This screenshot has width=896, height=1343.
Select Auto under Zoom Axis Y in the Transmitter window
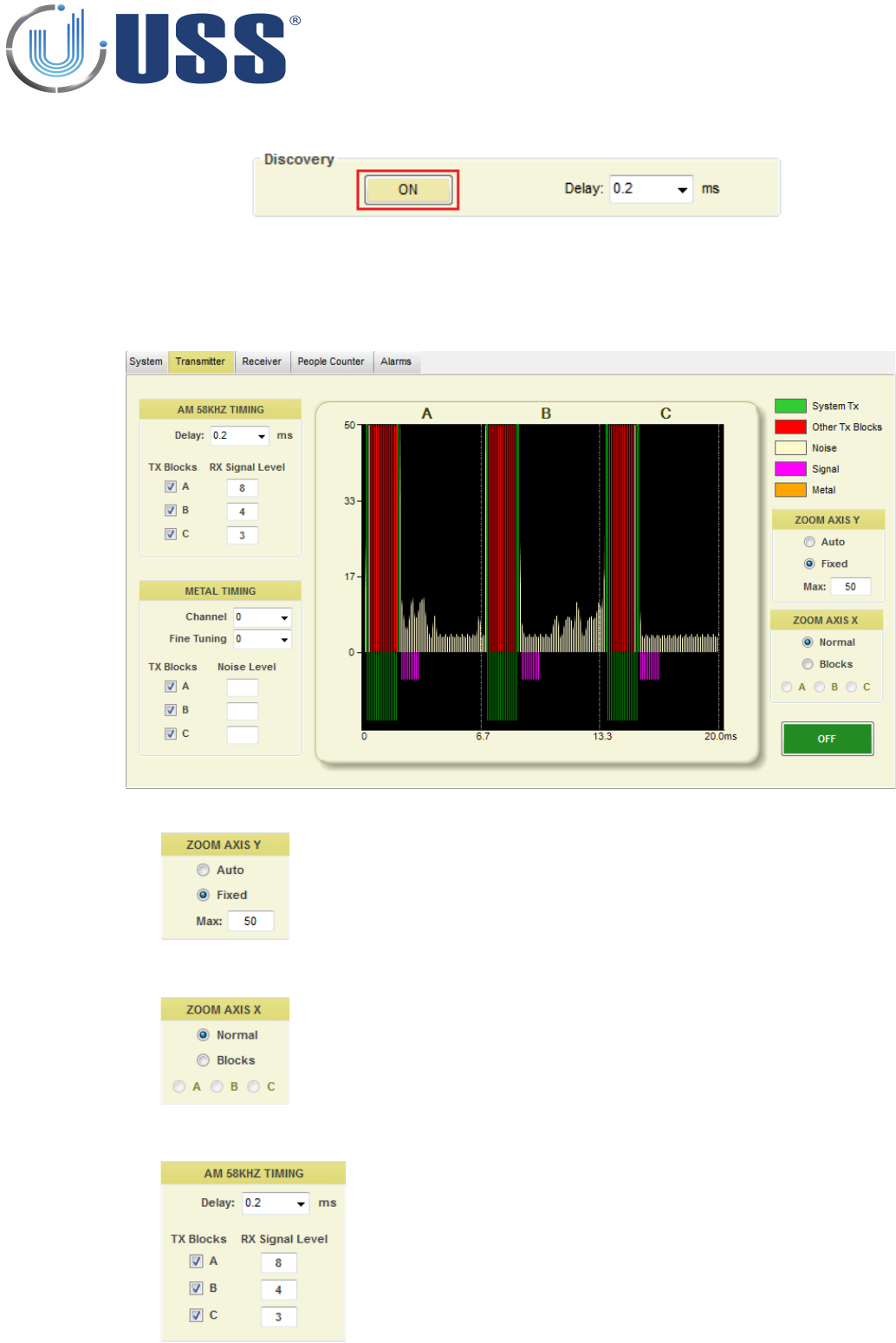(809, 542)
